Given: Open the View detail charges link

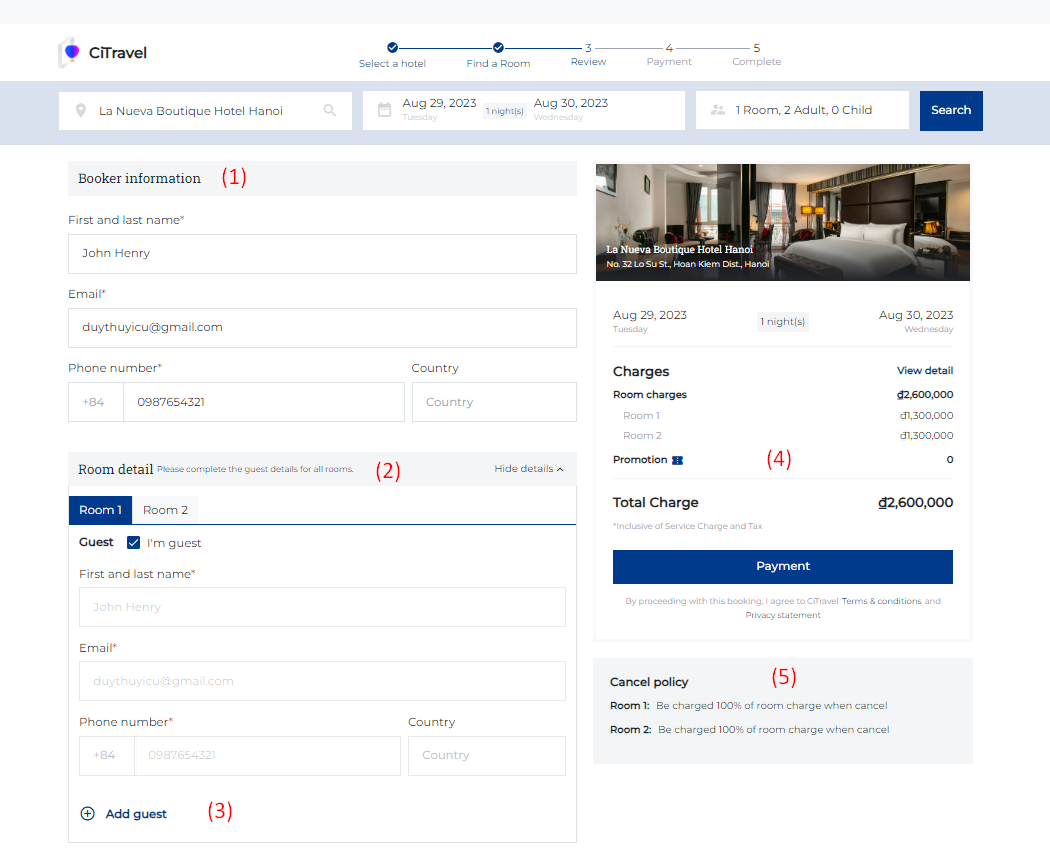Looking at the screenshot, I should (x=924, y=371).
